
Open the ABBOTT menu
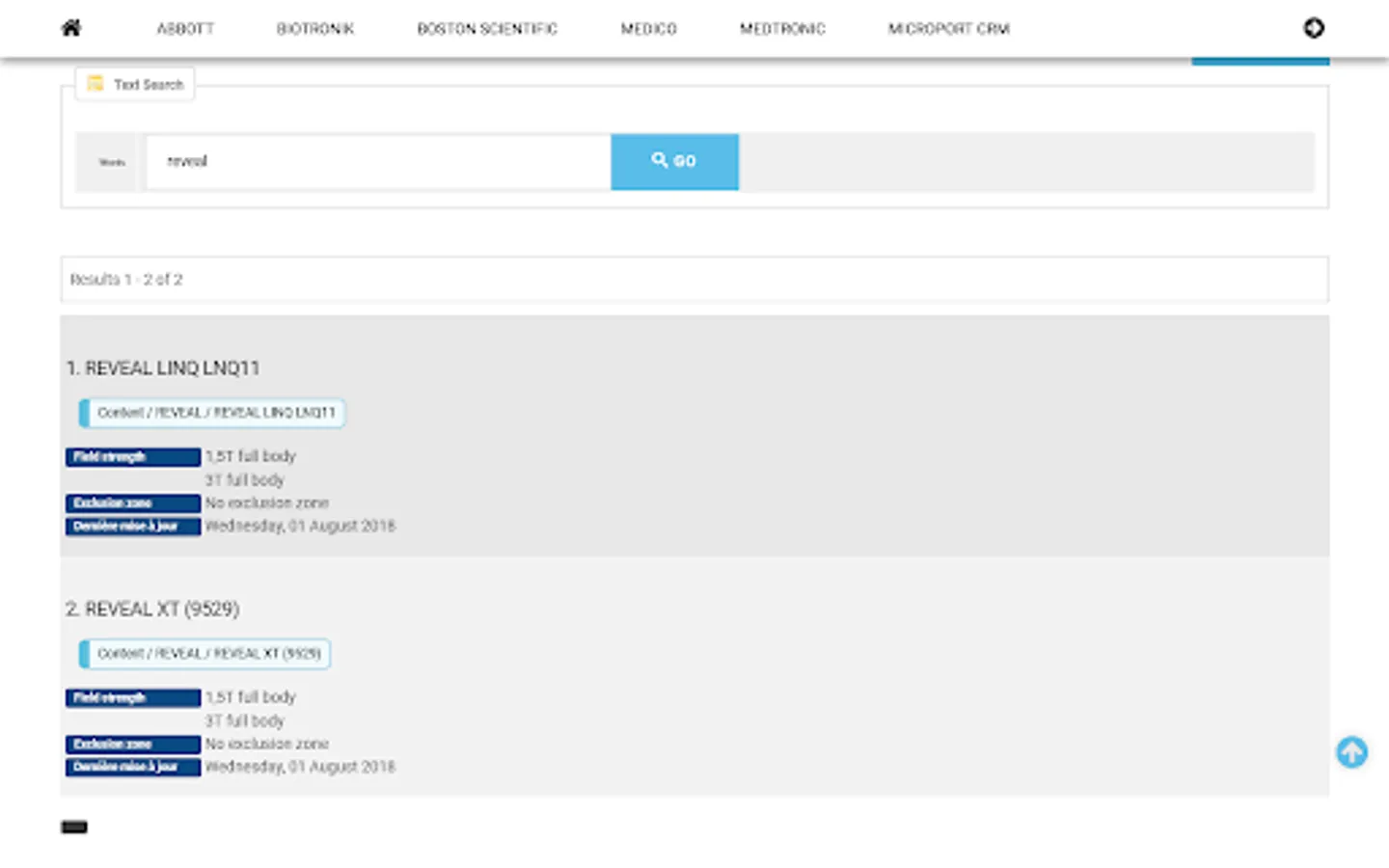pos(185,29)
